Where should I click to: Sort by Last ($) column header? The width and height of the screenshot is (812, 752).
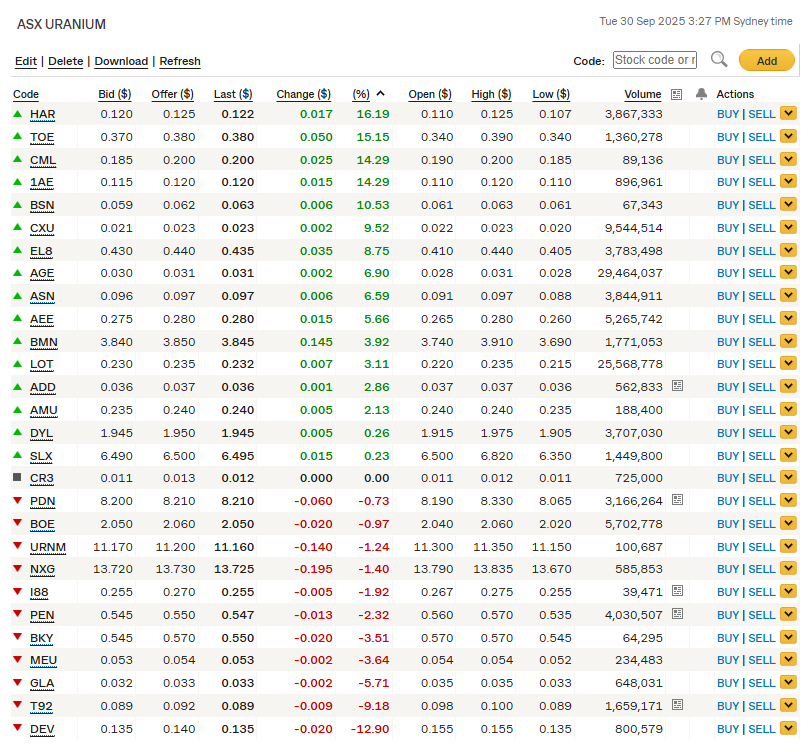pyautogui.click(x=233, y=94)
